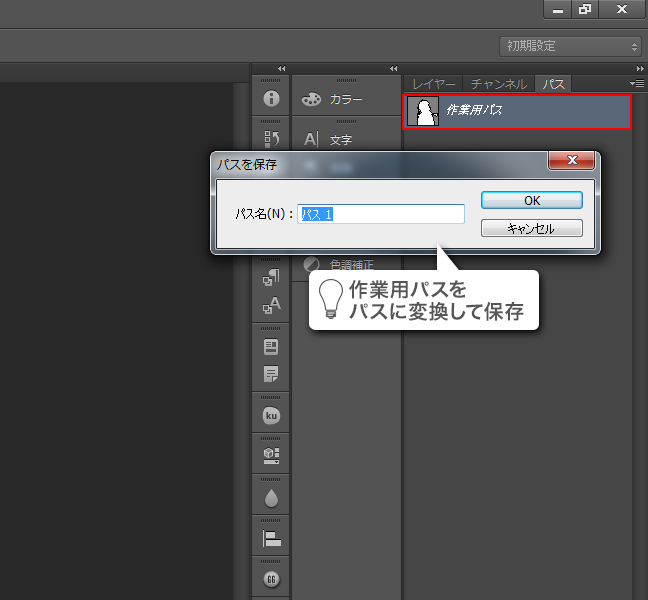Switch to the レイヤー tab
648x600 pixels.
(434, 85)
